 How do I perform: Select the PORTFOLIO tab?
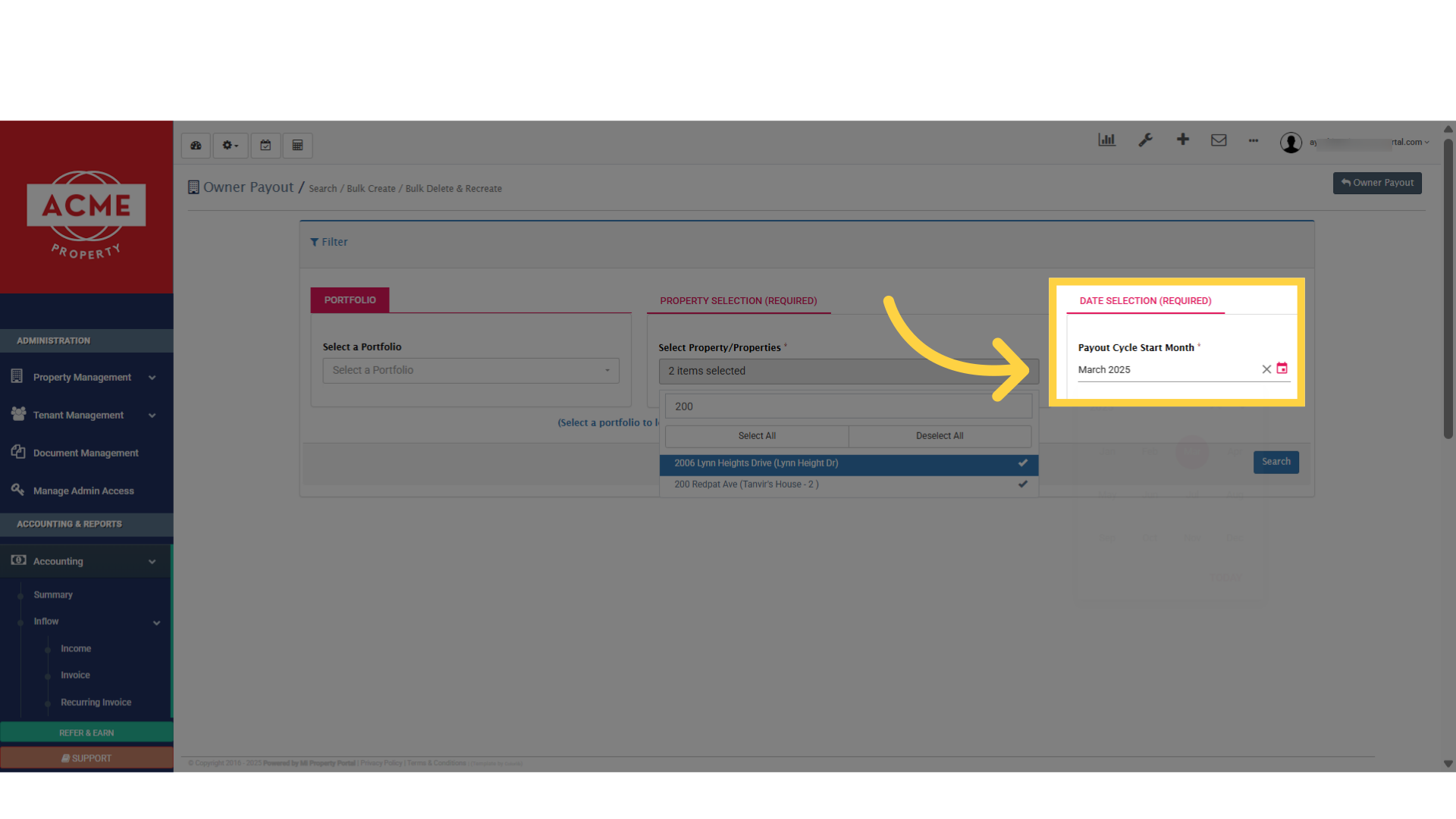[x=350, y=300]
